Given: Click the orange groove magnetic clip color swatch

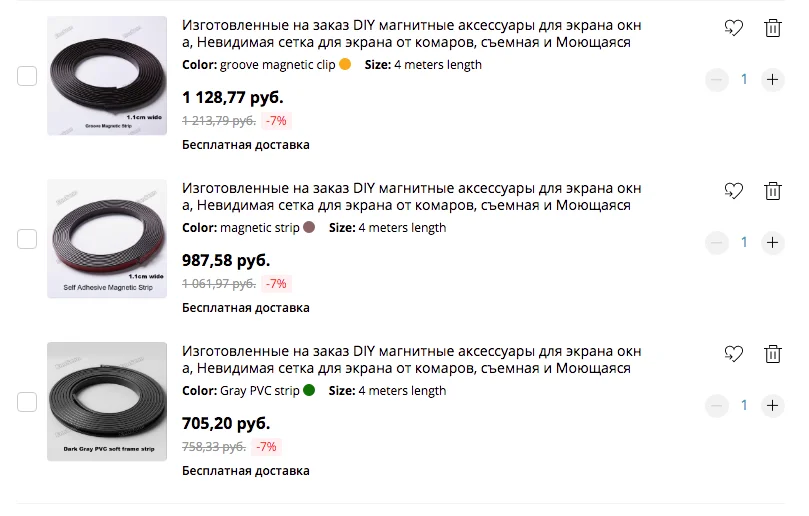Looking at the screenshot, I should 345,64.
